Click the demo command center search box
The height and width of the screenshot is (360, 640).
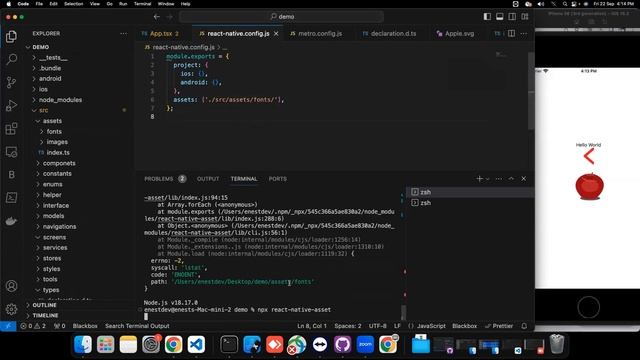click(x=281, y=17)
